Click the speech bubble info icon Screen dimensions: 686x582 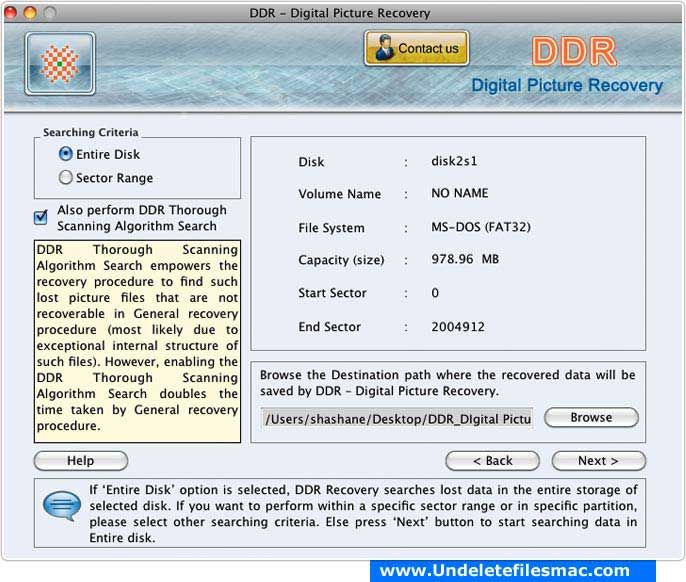tap(62, 505)
